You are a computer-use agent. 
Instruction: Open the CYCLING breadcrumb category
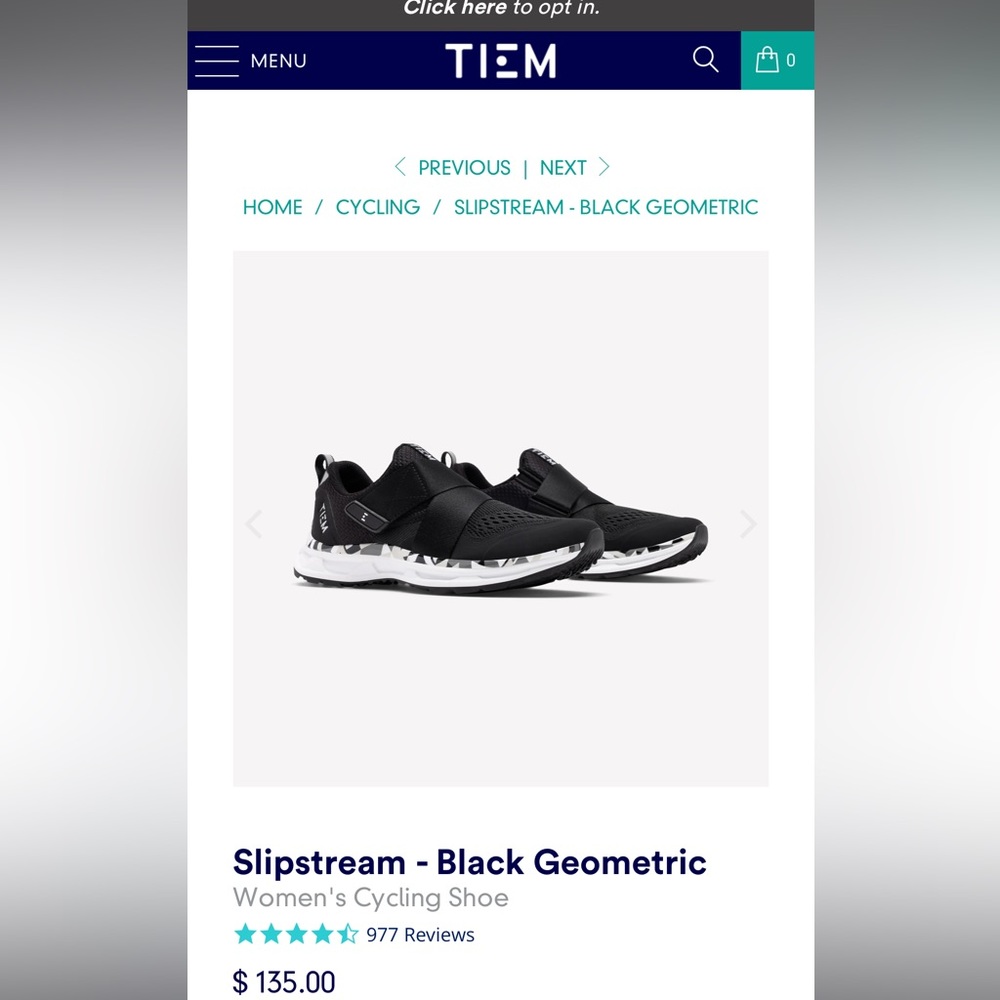tap(378, 207)
